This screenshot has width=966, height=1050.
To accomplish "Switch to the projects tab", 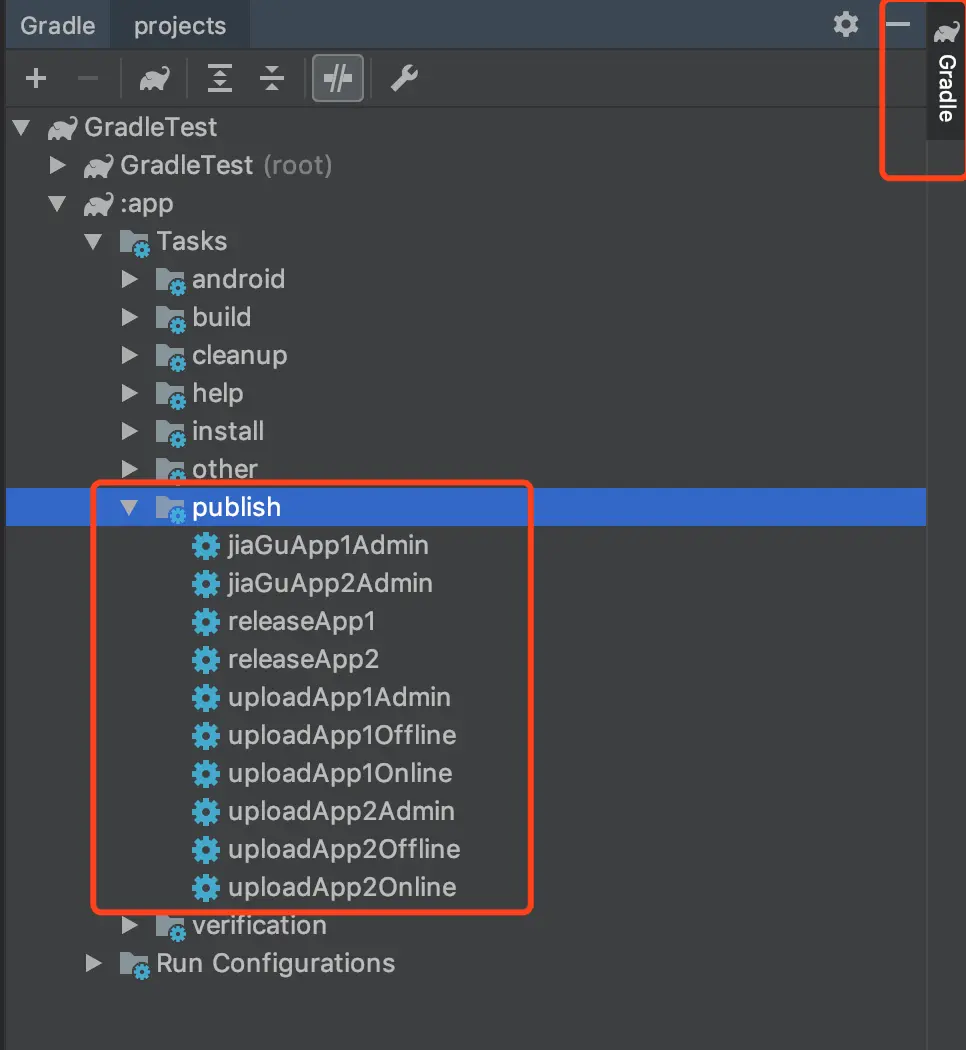I will (x=180, y=25).
